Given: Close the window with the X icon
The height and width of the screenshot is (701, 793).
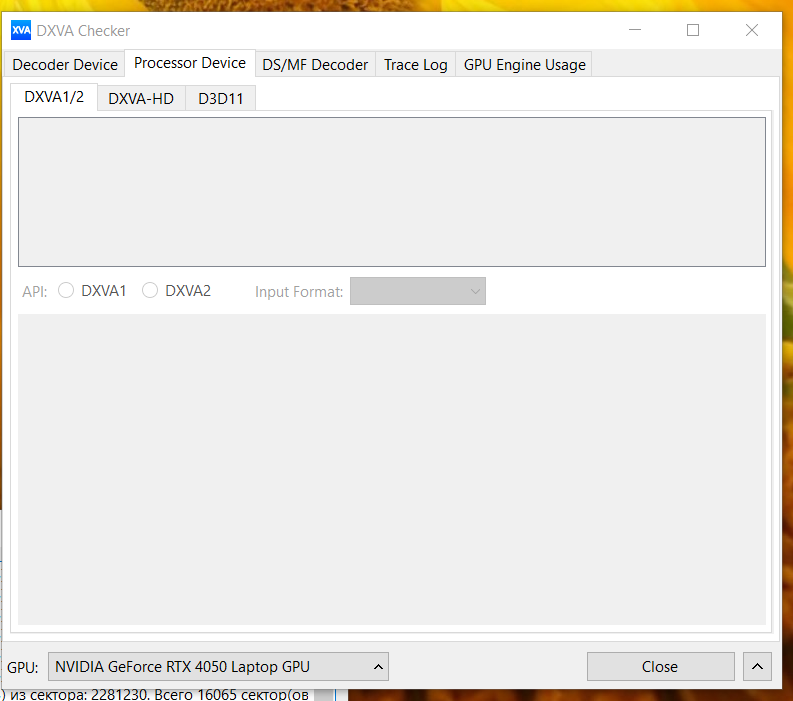Looking at the screenshot, I should click(752, 30).
